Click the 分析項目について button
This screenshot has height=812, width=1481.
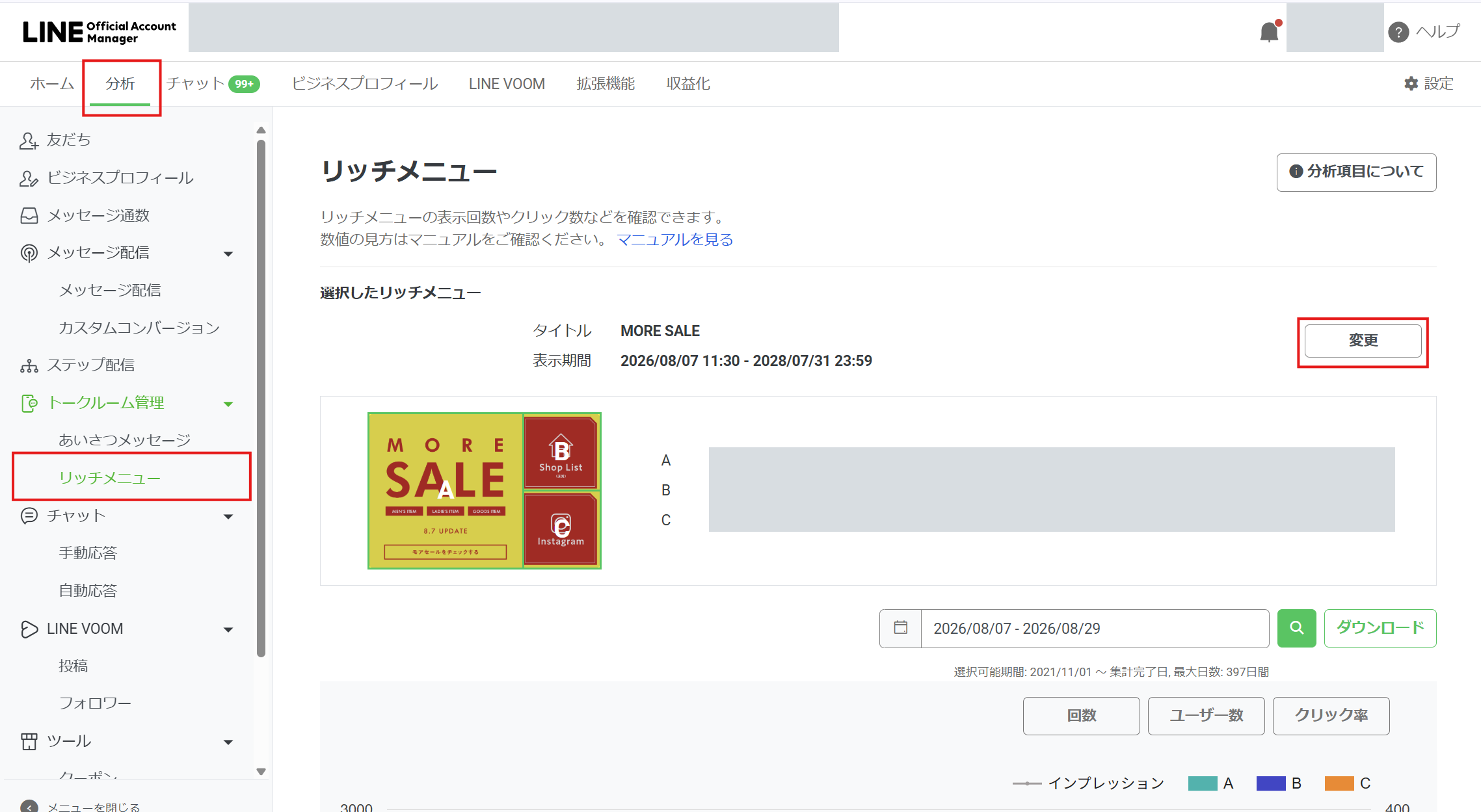(1356, 172)
